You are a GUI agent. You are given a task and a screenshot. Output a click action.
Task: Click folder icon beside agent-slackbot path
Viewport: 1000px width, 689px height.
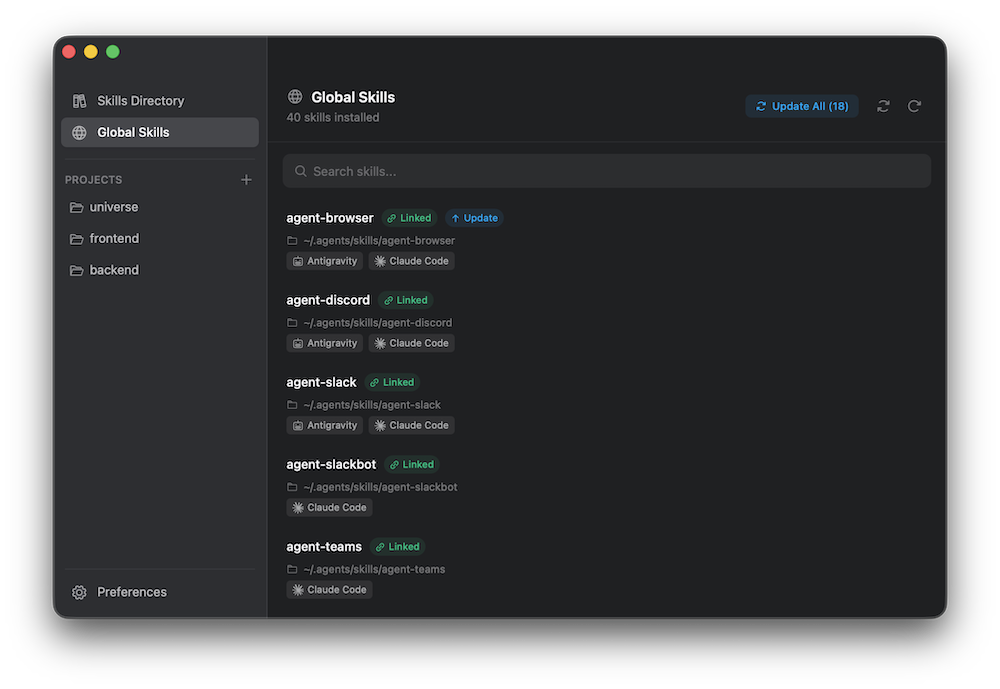click(x=292, y=487)
